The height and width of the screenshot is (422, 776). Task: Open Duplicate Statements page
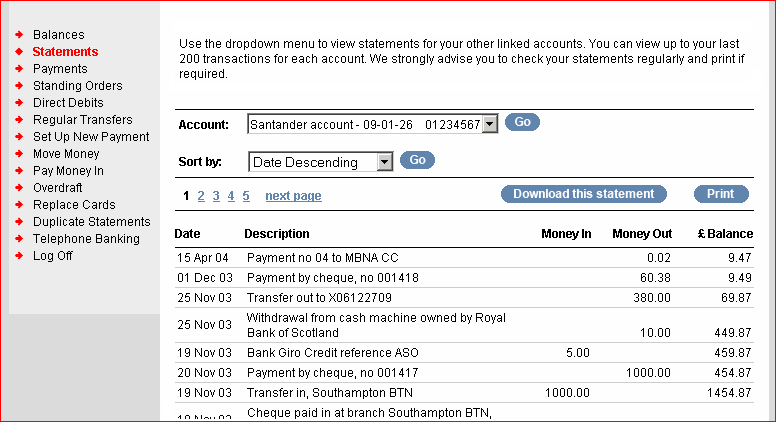click(x=92, y=222)
